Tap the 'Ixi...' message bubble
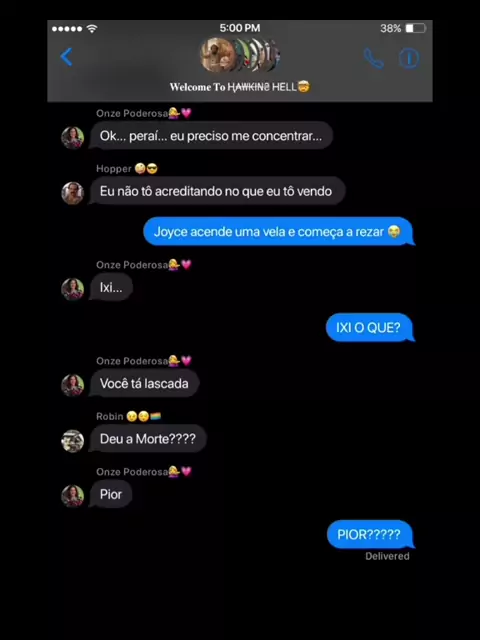The image size is (480, 640). point(111,287)
